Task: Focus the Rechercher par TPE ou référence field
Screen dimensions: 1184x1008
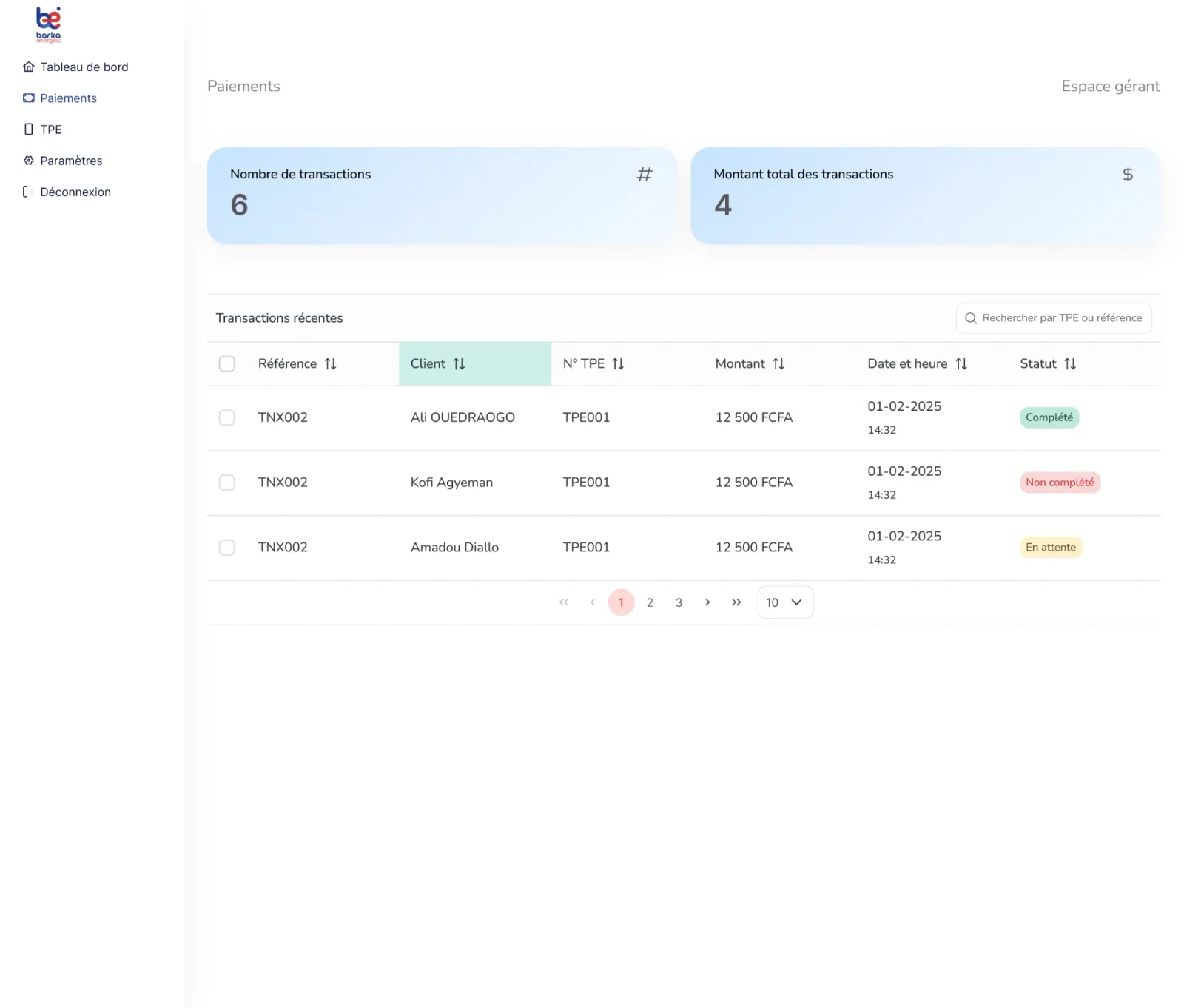Action: tap(1054, 318)
